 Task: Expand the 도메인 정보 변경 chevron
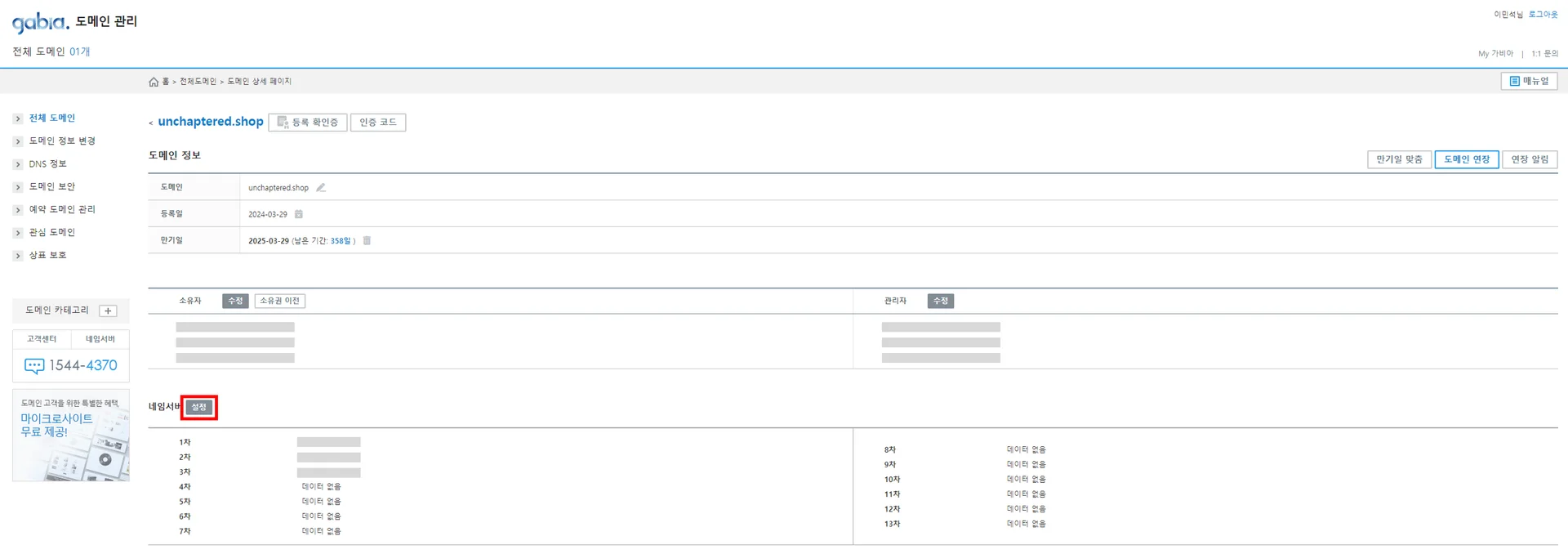click(x=17, y=141)
